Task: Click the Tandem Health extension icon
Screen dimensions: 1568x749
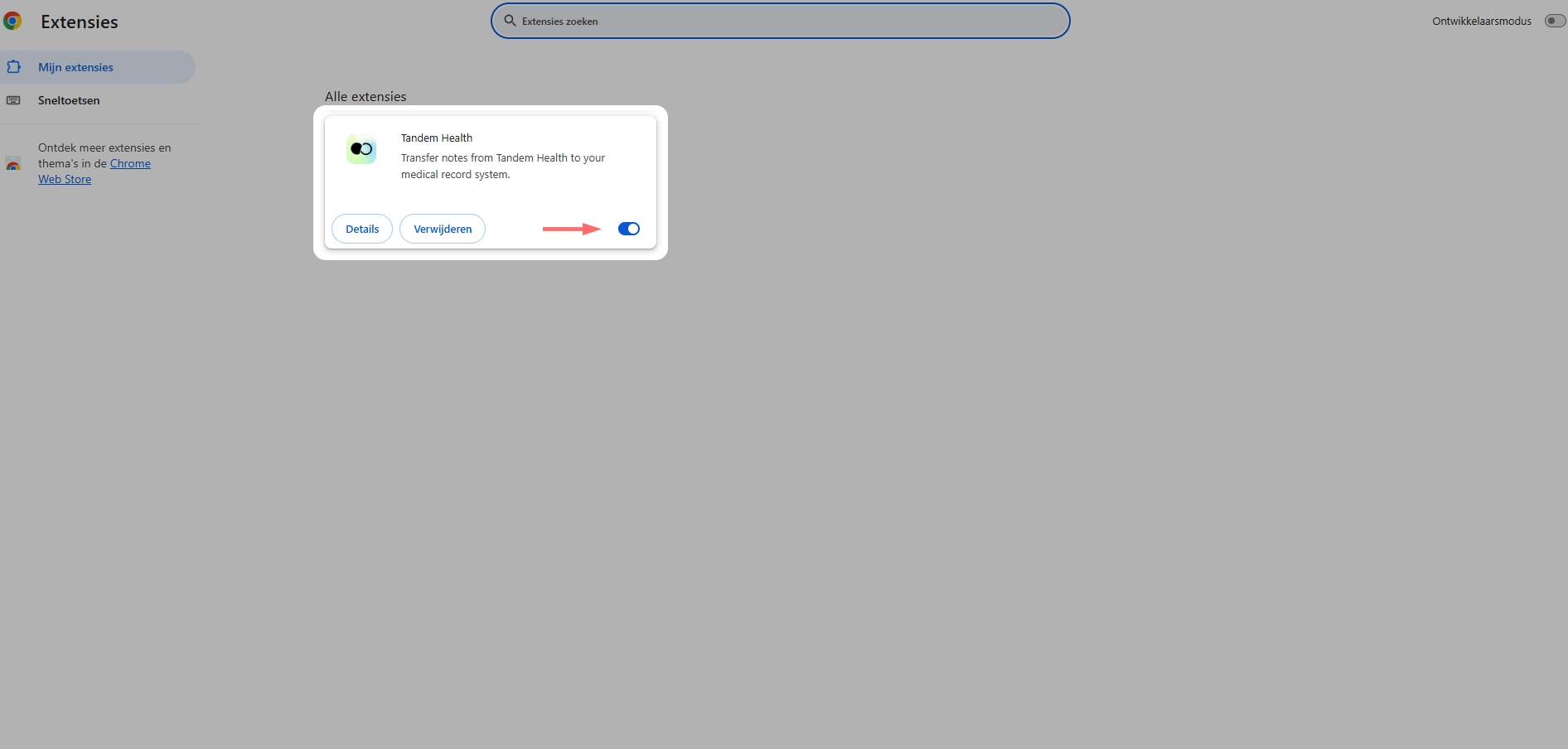Action: coord(361,149)
